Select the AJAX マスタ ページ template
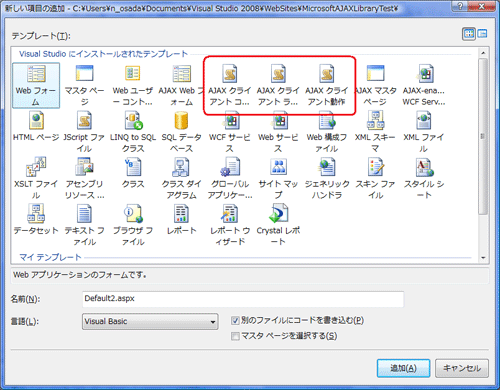The width and height of the screenshot is (500, 390). [375, 85]
